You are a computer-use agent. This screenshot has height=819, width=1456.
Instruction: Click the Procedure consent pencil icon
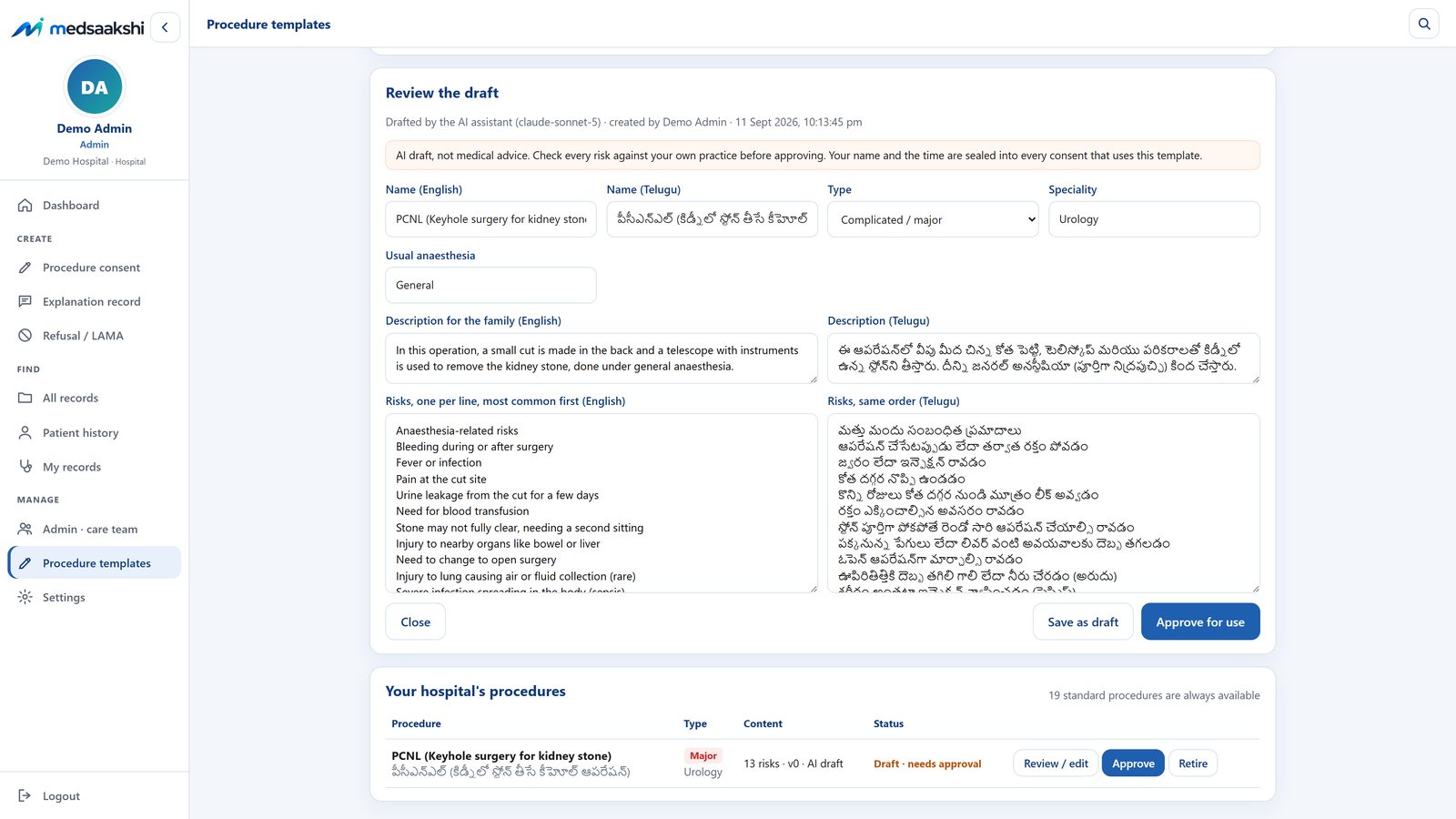25,268
